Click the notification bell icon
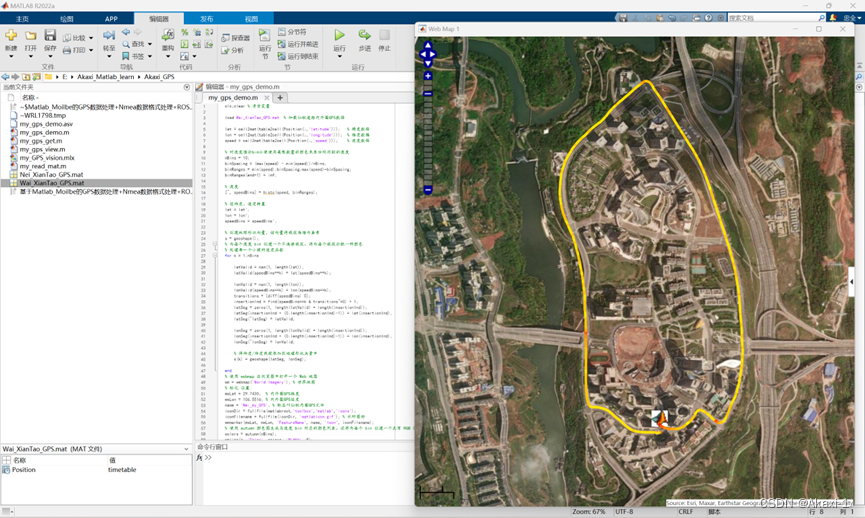The height and width of the screenshot is (518, 865). 833,18
